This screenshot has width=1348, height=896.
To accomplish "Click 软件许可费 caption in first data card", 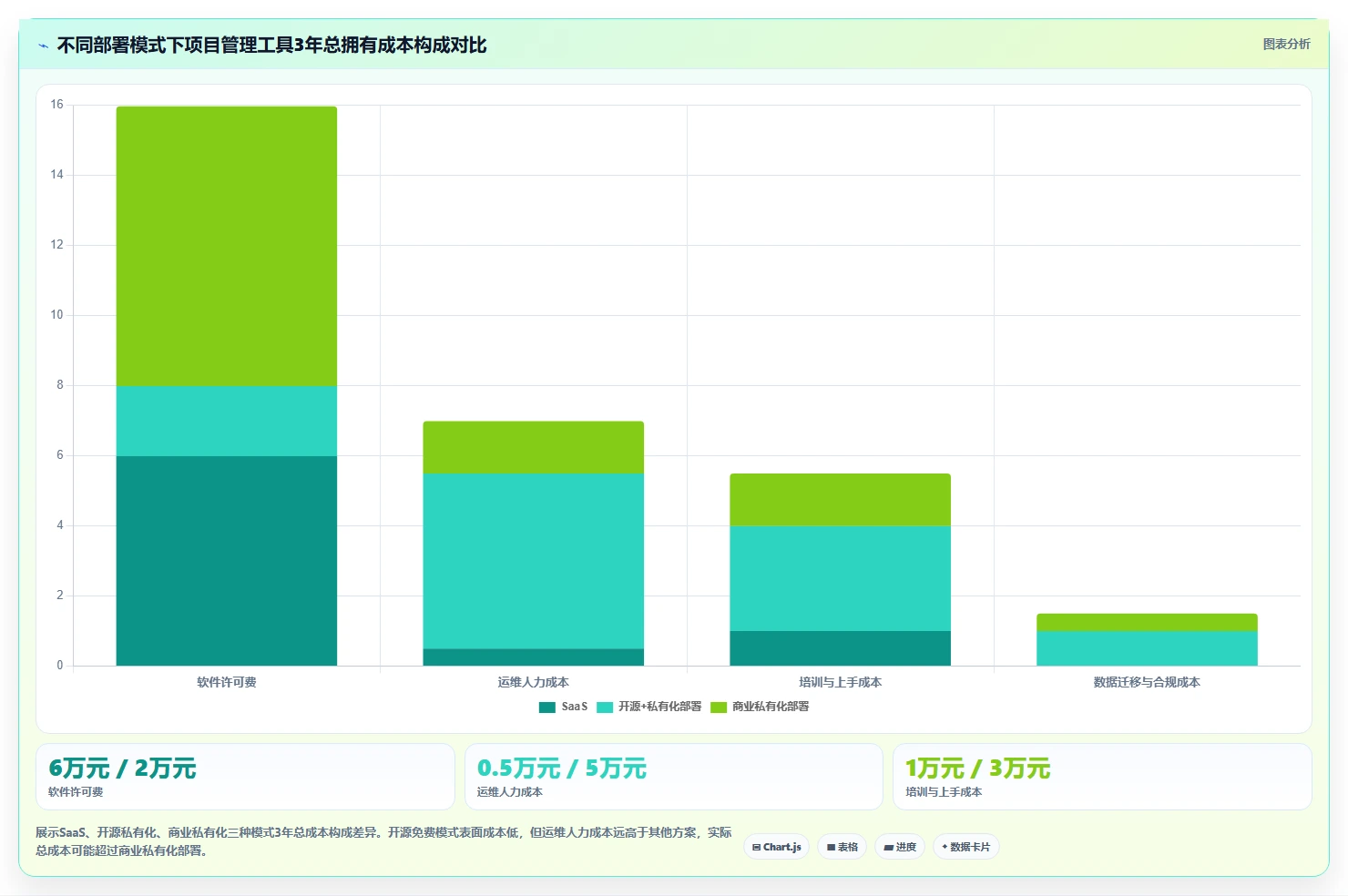I will [76, 792].
